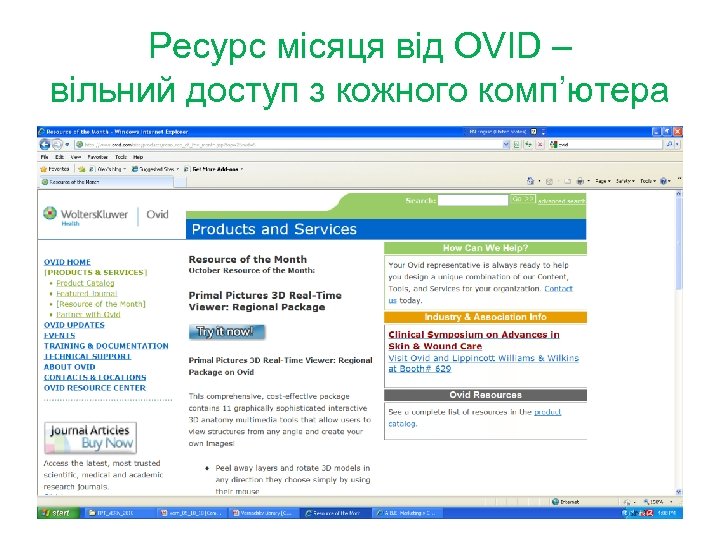Click the Wolters Kluwer Health logo
Viewport: 720px width, 540px height.
coord(86,216)
